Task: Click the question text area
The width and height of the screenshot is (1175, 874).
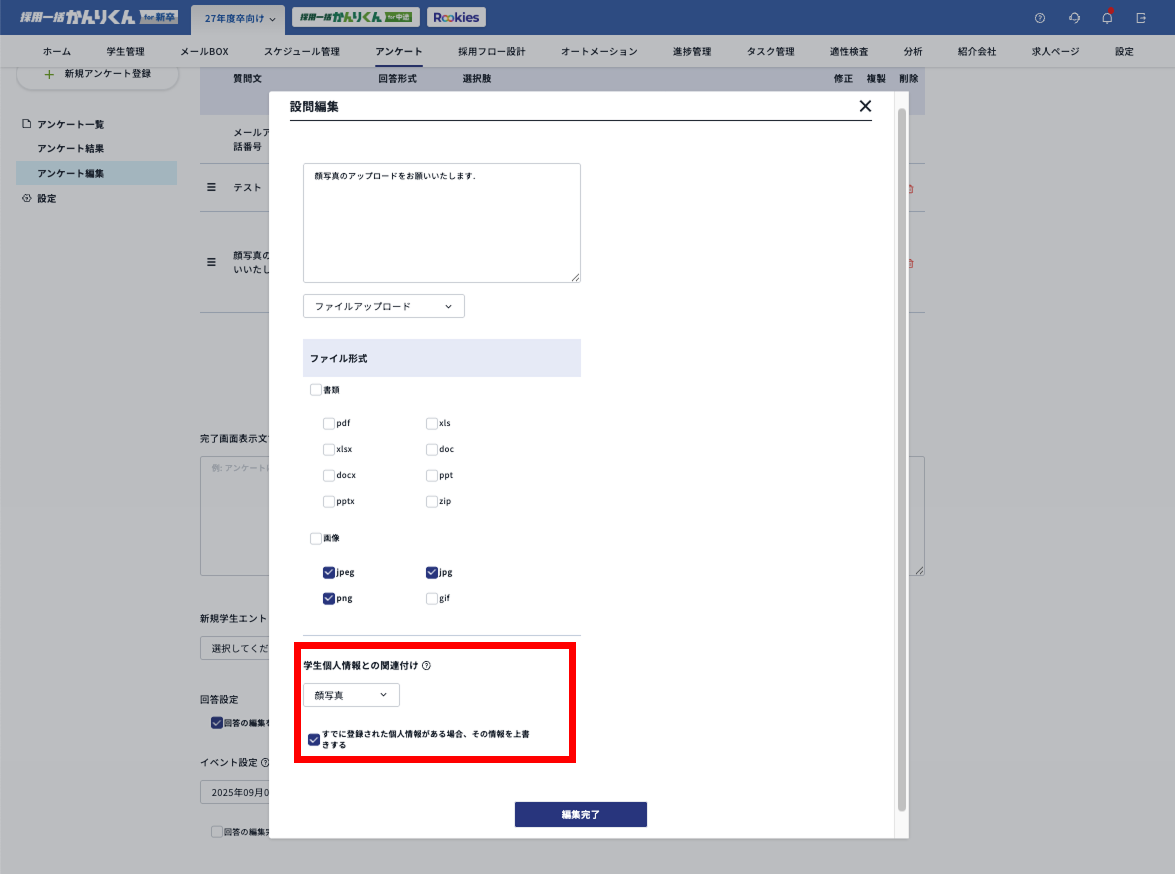Action: click(x=441, y=223)
